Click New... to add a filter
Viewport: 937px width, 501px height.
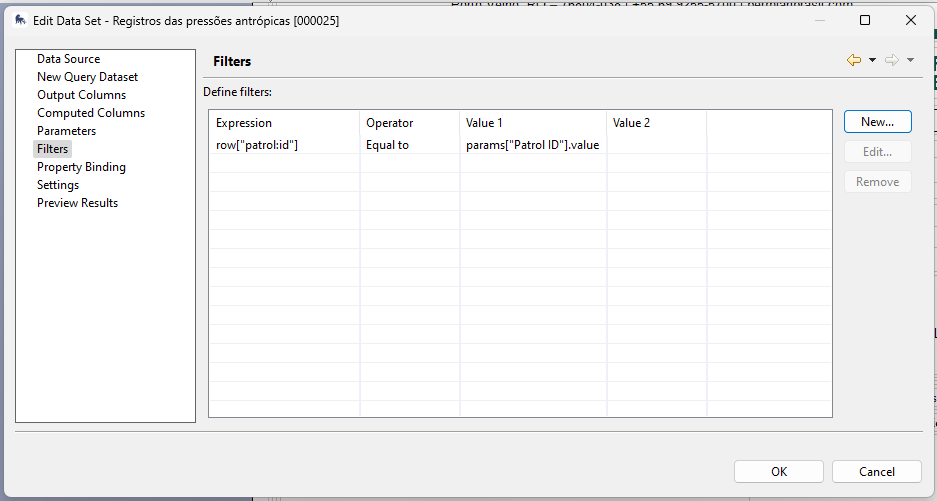tap(877, 122)
